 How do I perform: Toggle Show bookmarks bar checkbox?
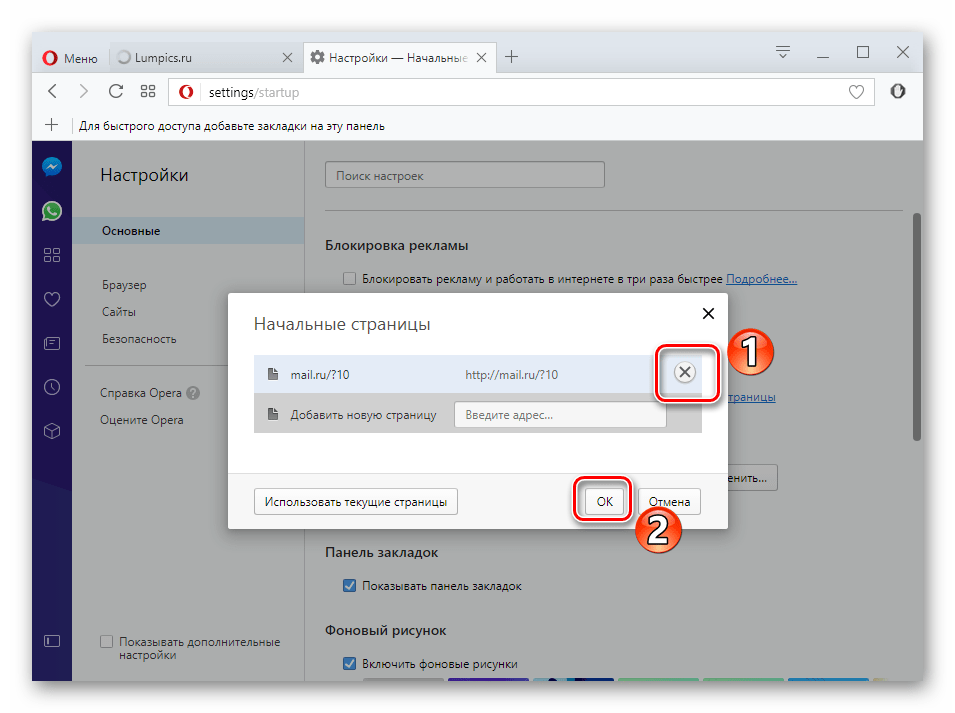(x=349, y=586)
